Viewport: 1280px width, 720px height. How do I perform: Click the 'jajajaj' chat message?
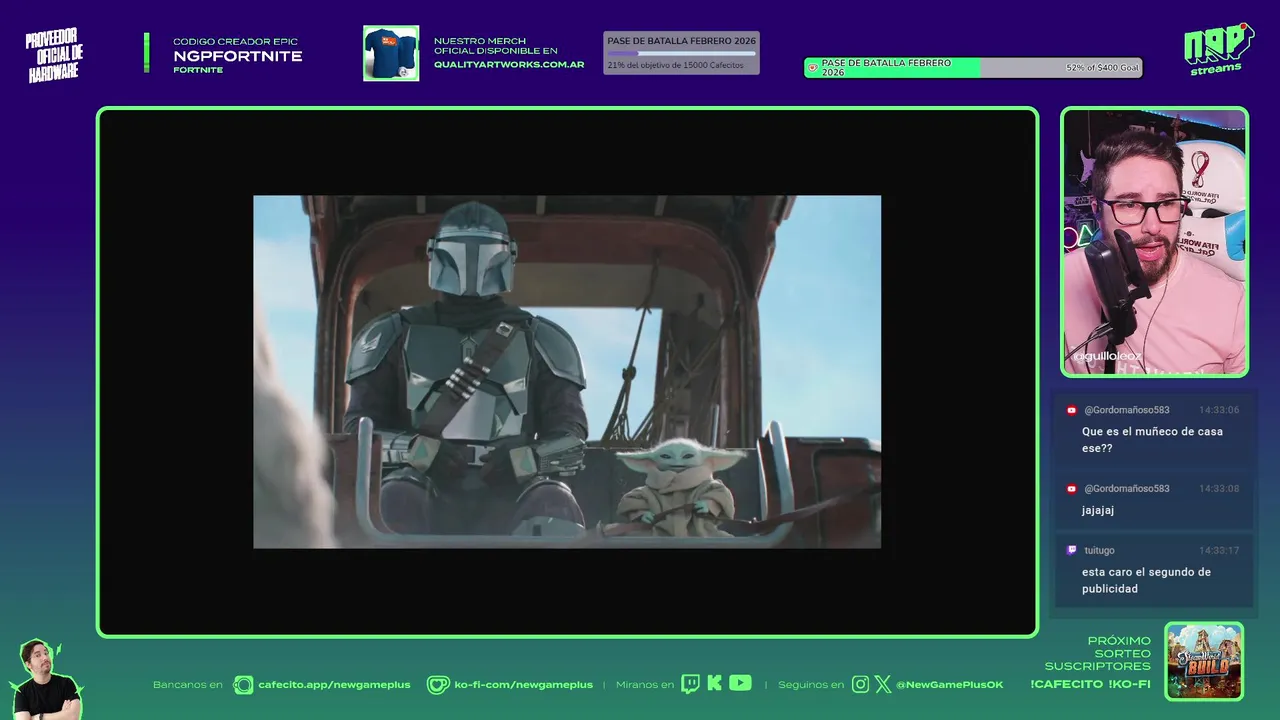(1098, 510)
